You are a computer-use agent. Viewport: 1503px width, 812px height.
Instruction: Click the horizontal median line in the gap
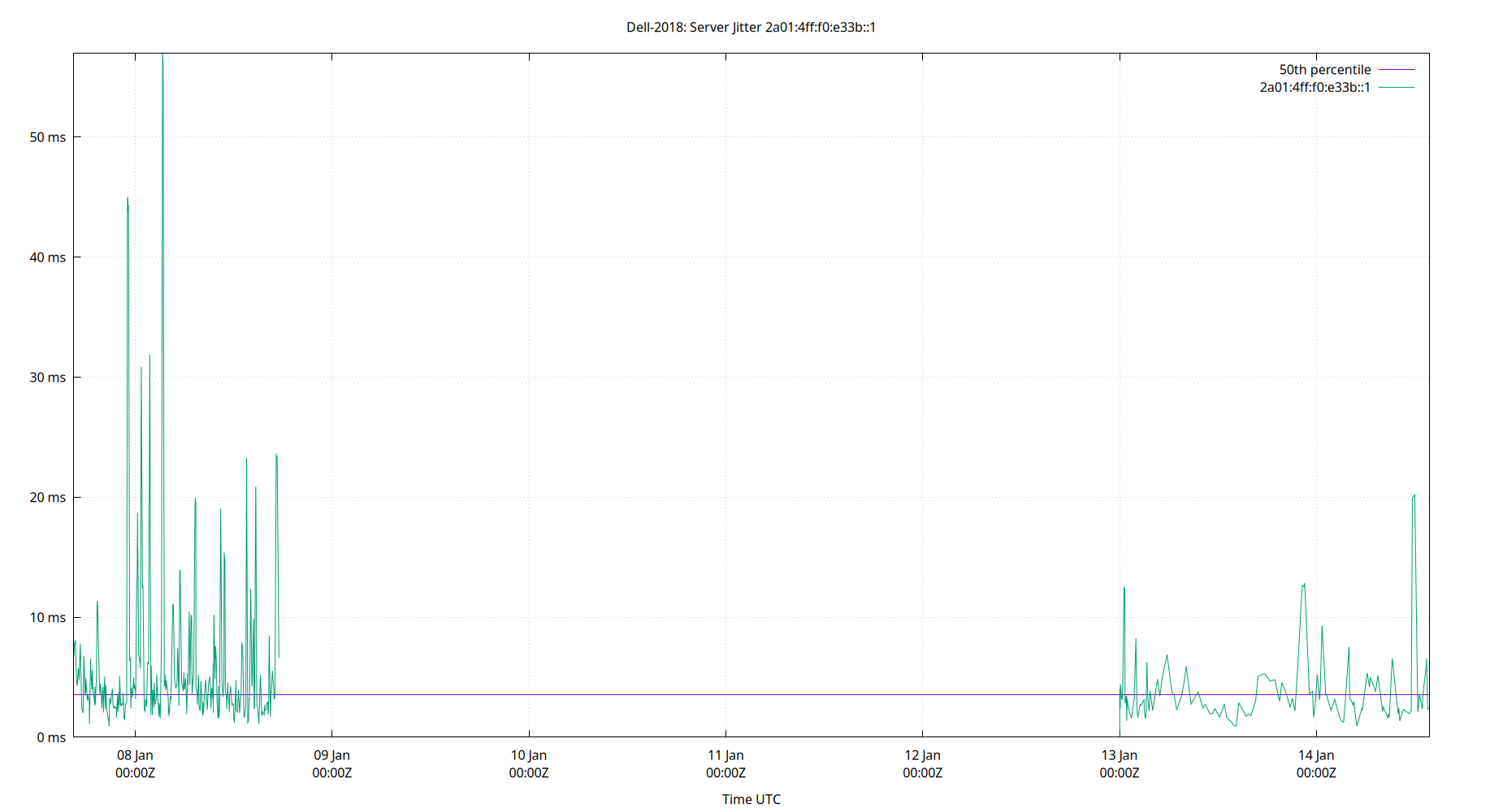click(731, 694)
